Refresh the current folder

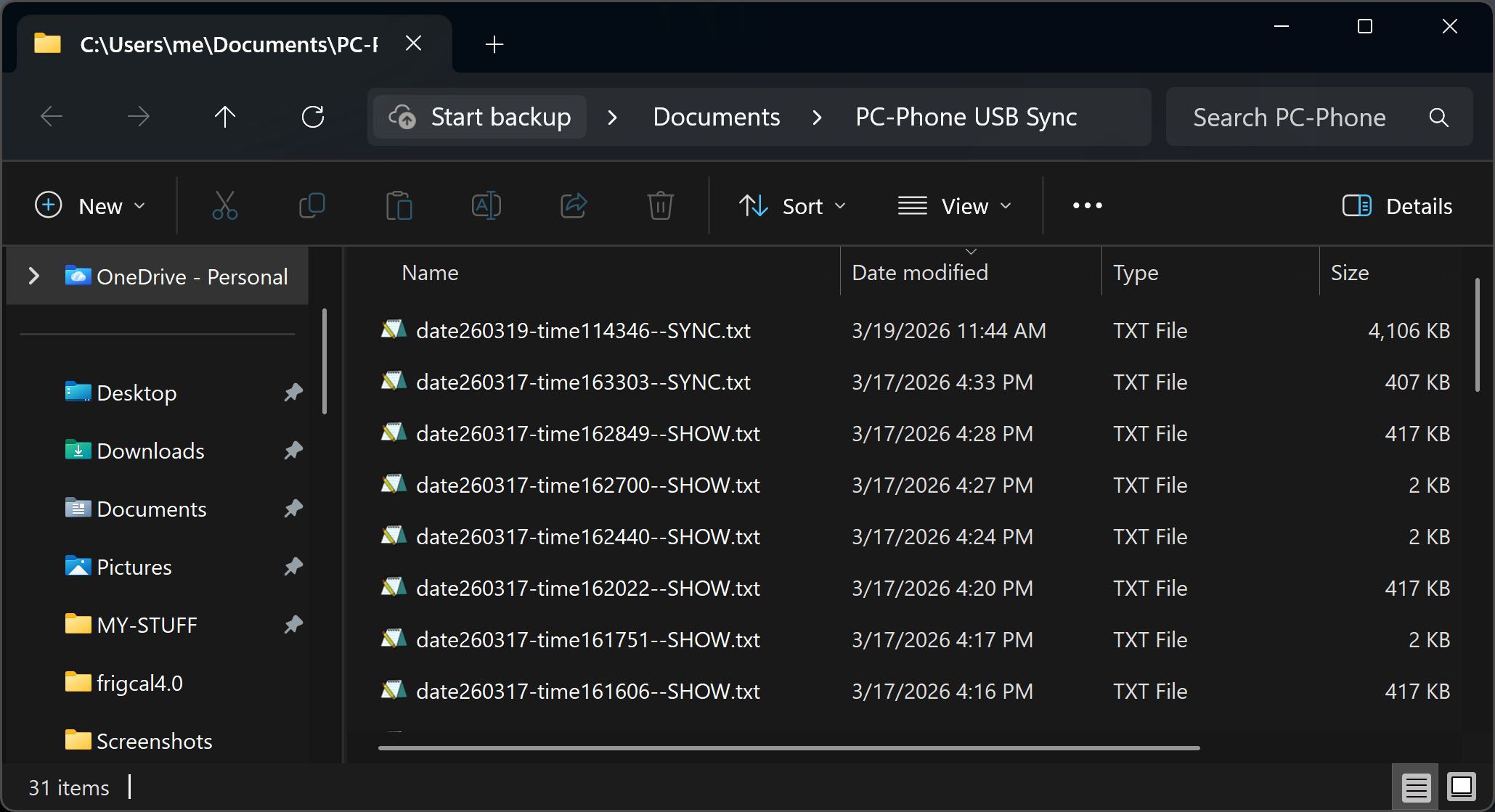click(312, 117)
